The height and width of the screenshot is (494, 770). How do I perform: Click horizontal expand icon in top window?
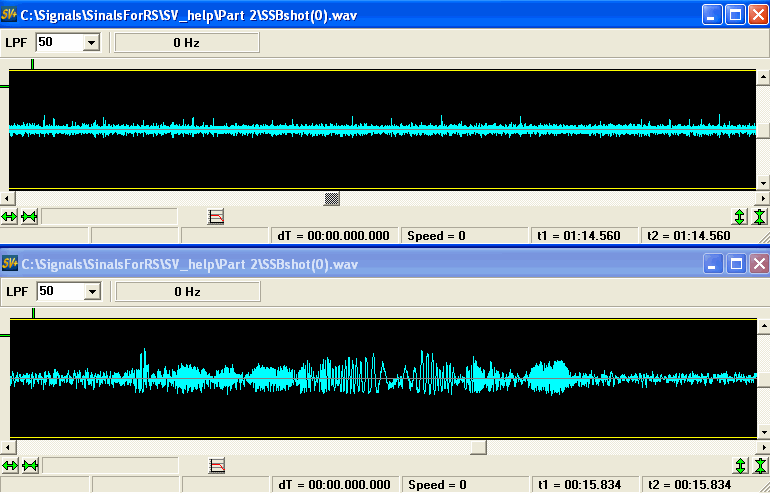pos(10,216)
